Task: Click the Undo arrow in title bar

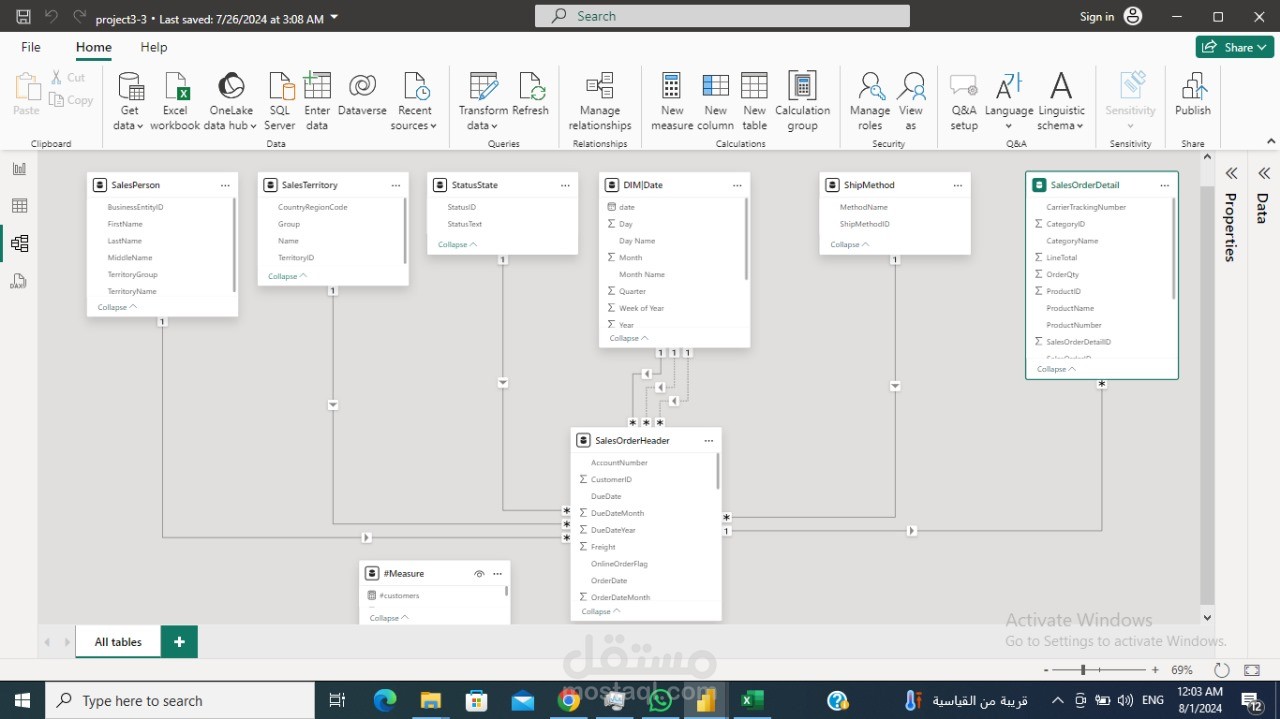Action: point(52,17)
